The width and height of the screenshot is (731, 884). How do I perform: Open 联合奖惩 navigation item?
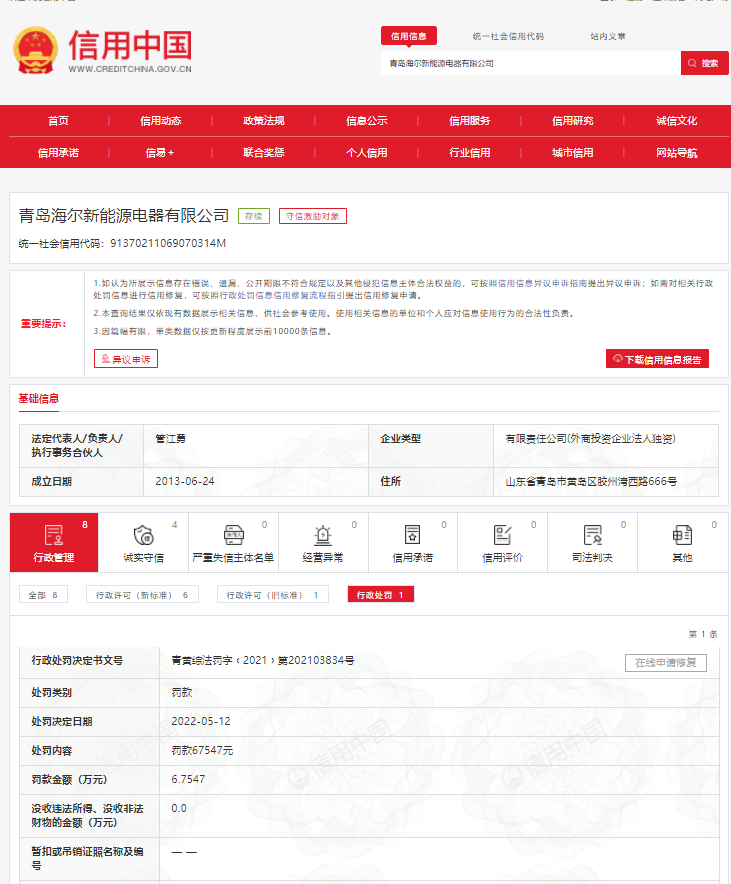(264, 153)
